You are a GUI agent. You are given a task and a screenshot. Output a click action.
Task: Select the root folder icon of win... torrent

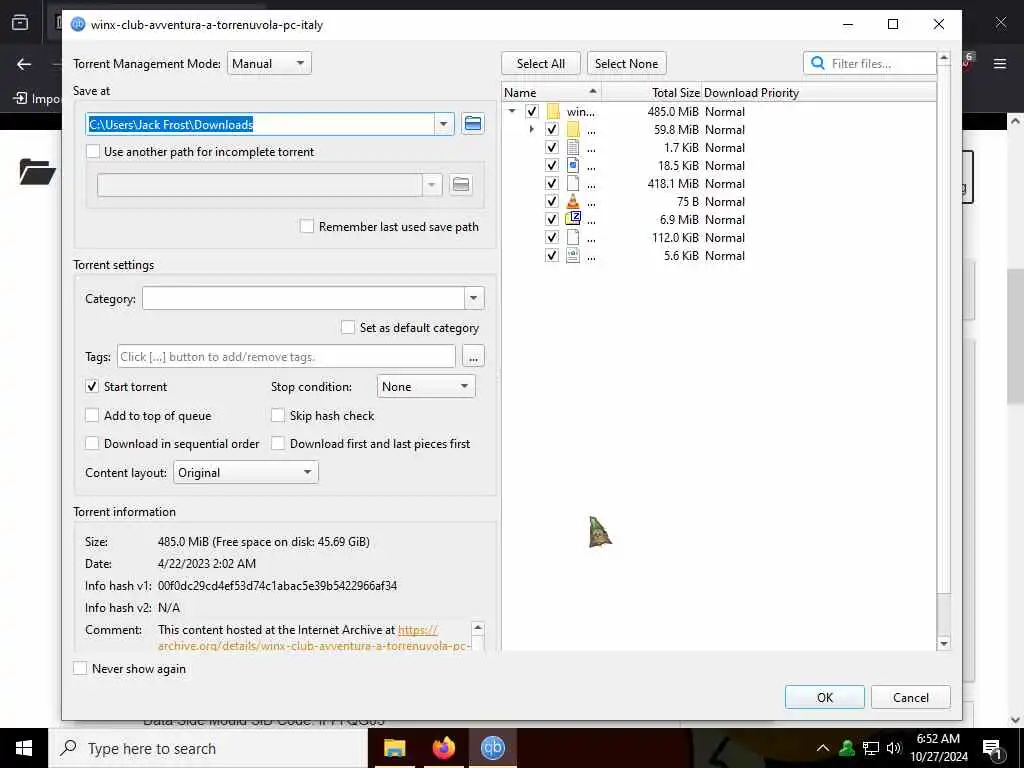554,111
